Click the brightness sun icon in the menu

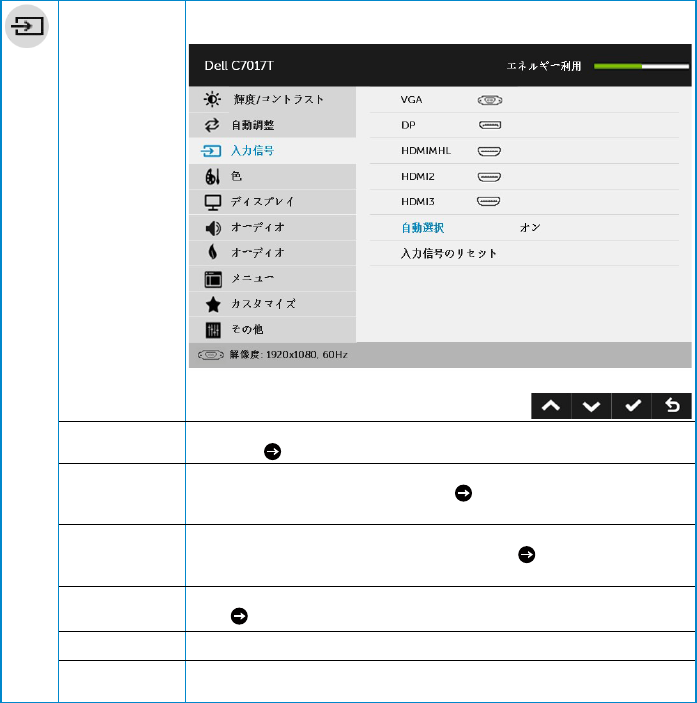pos(212,99)
